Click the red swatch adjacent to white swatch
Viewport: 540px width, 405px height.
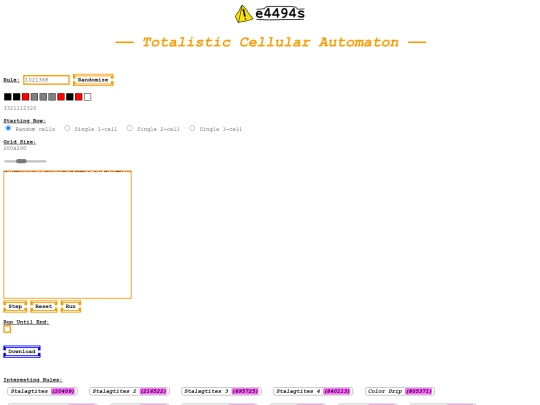[x=79, y=97]
